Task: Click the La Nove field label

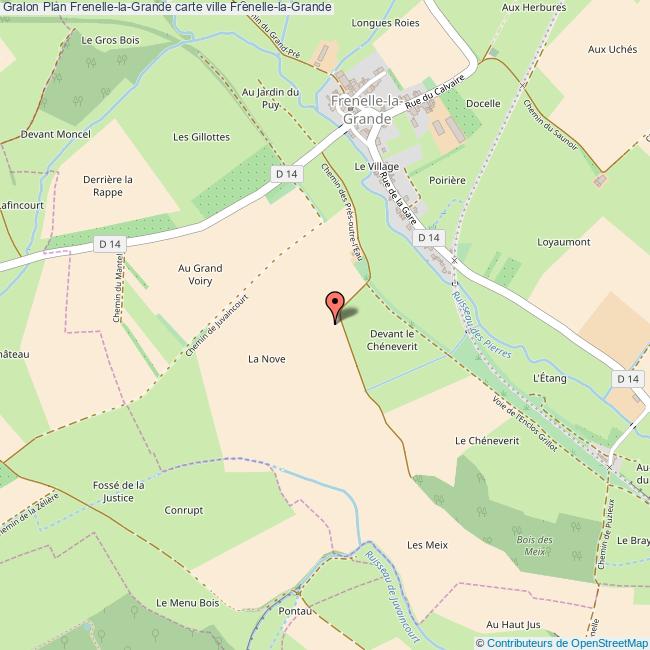Action: 267,359
